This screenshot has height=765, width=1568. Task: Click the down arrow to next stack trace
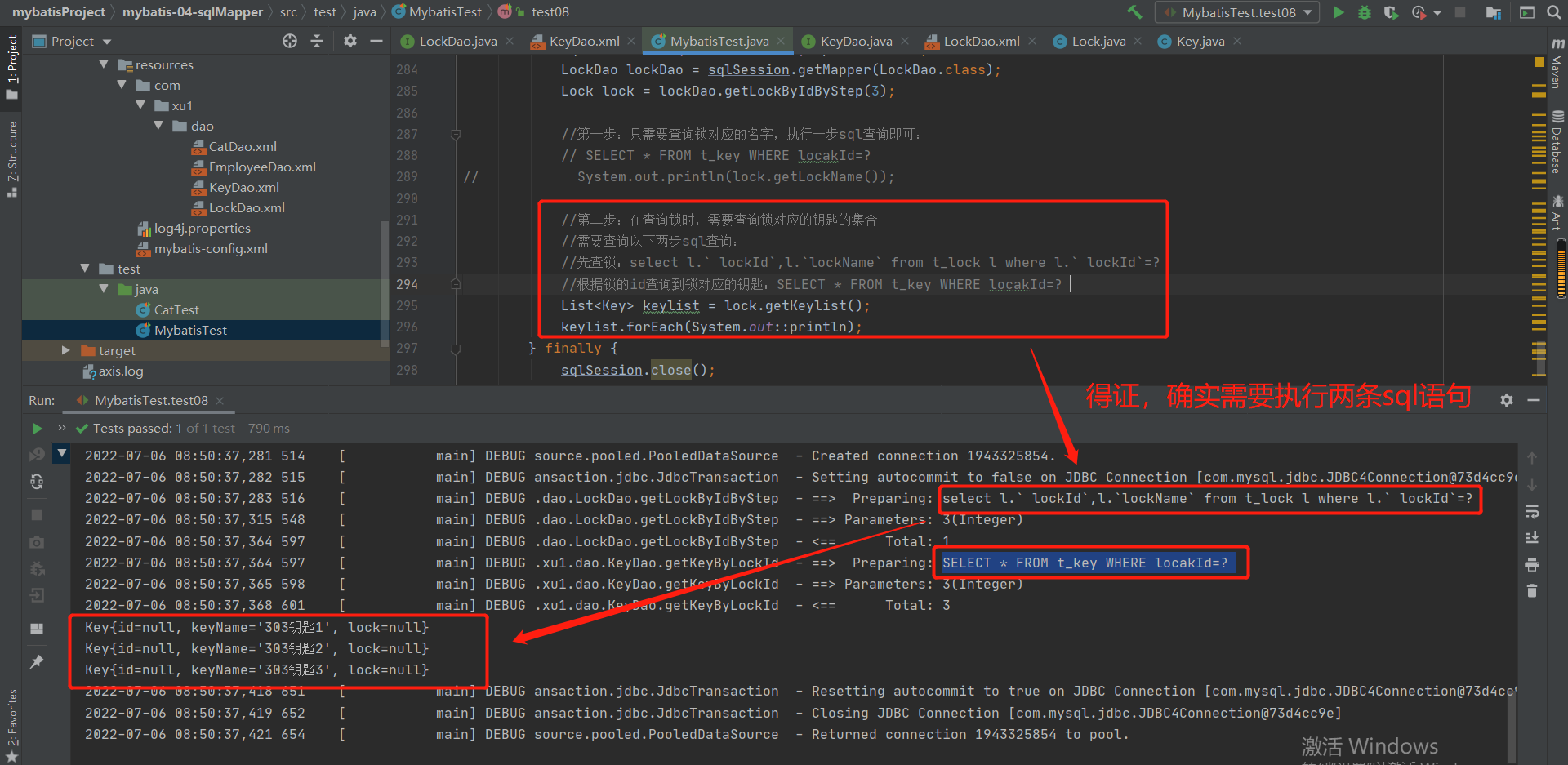1532,485
